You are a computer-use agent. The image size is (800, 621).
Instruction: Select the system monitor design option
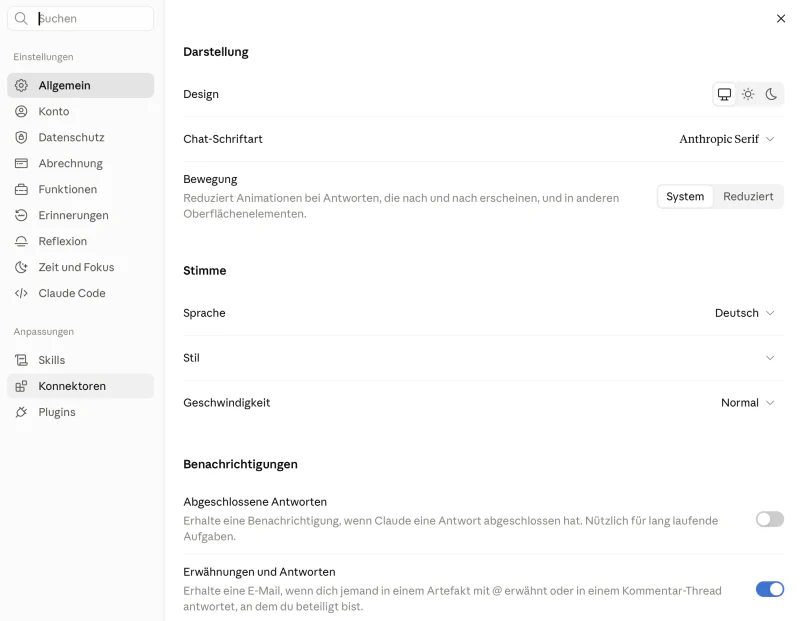724,94
